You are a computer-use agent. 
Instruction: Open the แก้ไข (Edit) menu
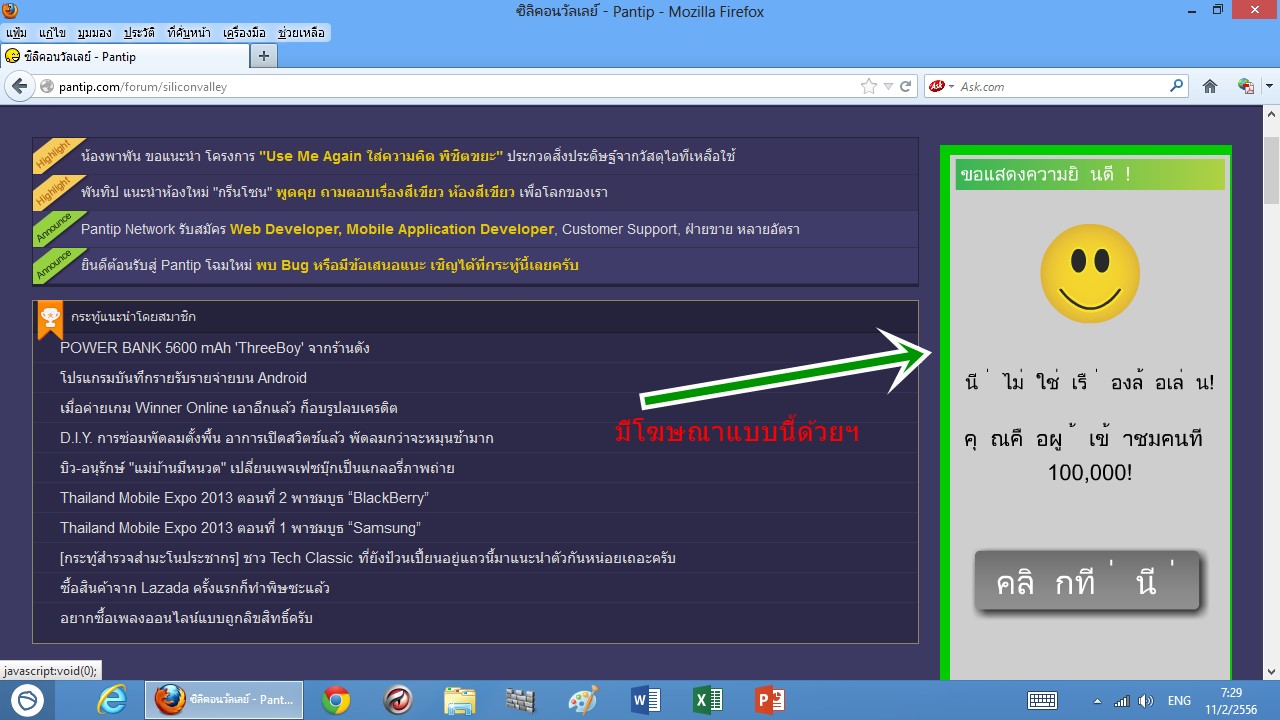(x=51, y=33)
